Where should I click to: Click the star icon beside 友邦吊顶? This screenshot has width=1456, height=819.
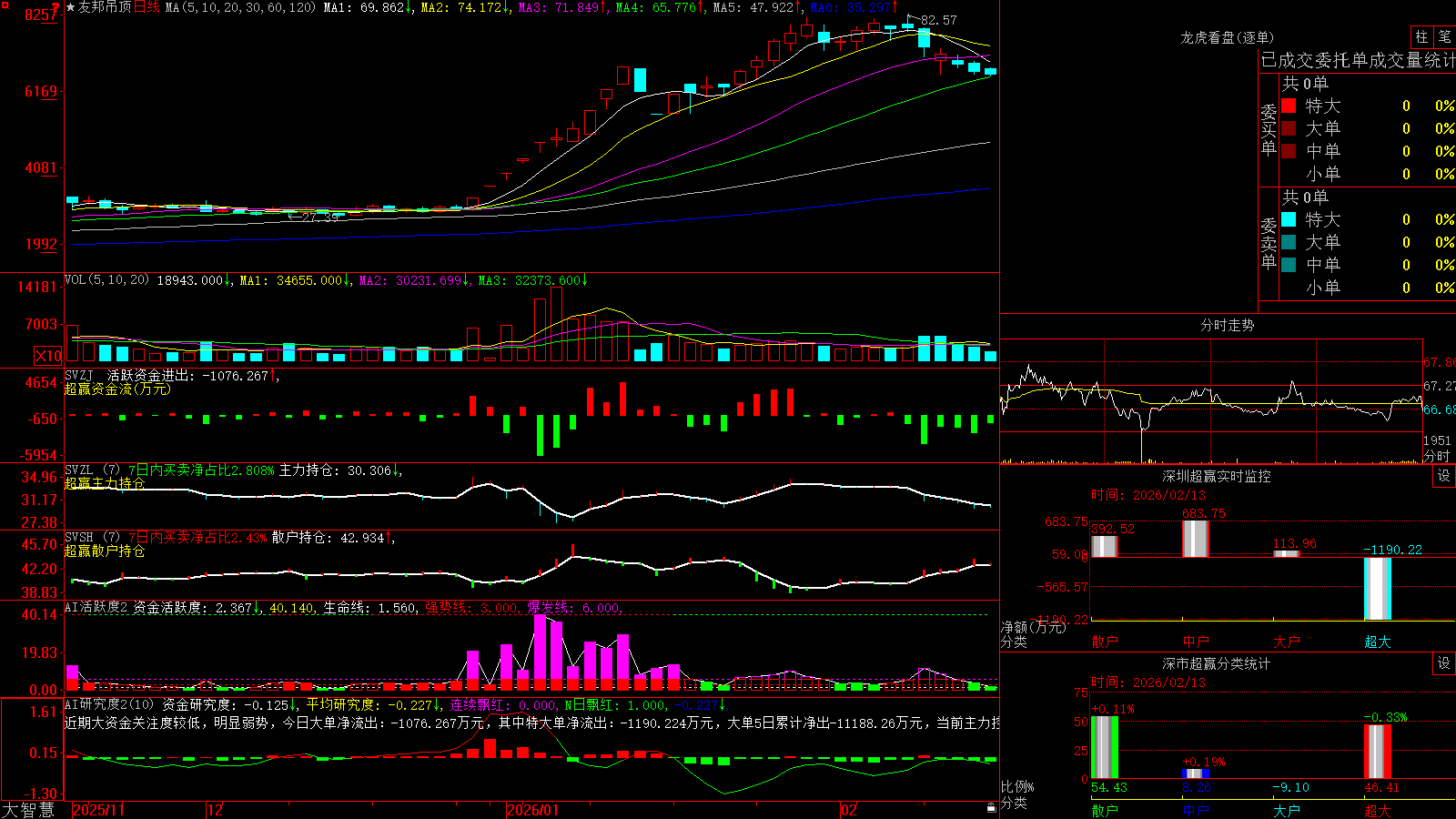(x=71, y=7)
